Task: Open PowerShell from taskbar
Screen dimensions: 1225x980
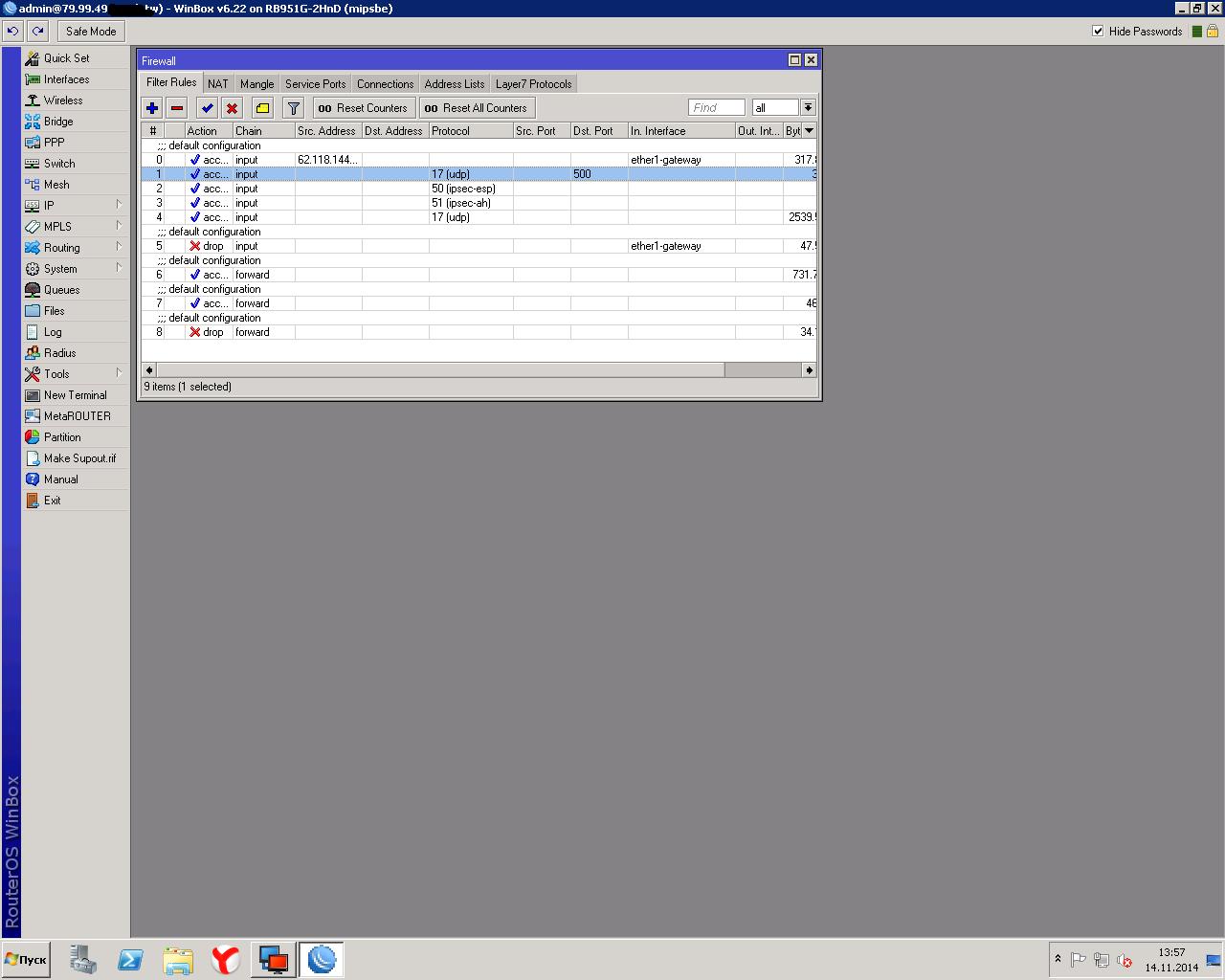Action: click(x=130, y=959)
